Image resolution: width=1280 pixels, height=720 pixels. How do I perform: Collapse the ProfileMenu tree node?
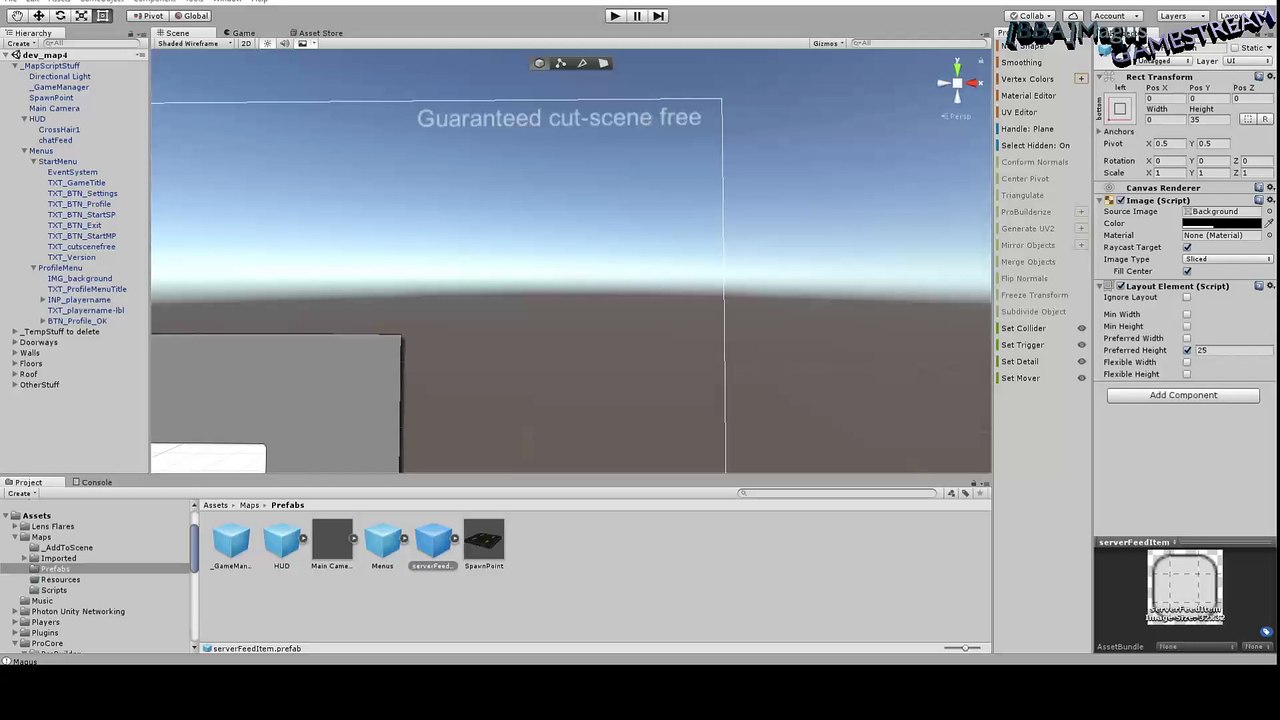click(33, 268)
